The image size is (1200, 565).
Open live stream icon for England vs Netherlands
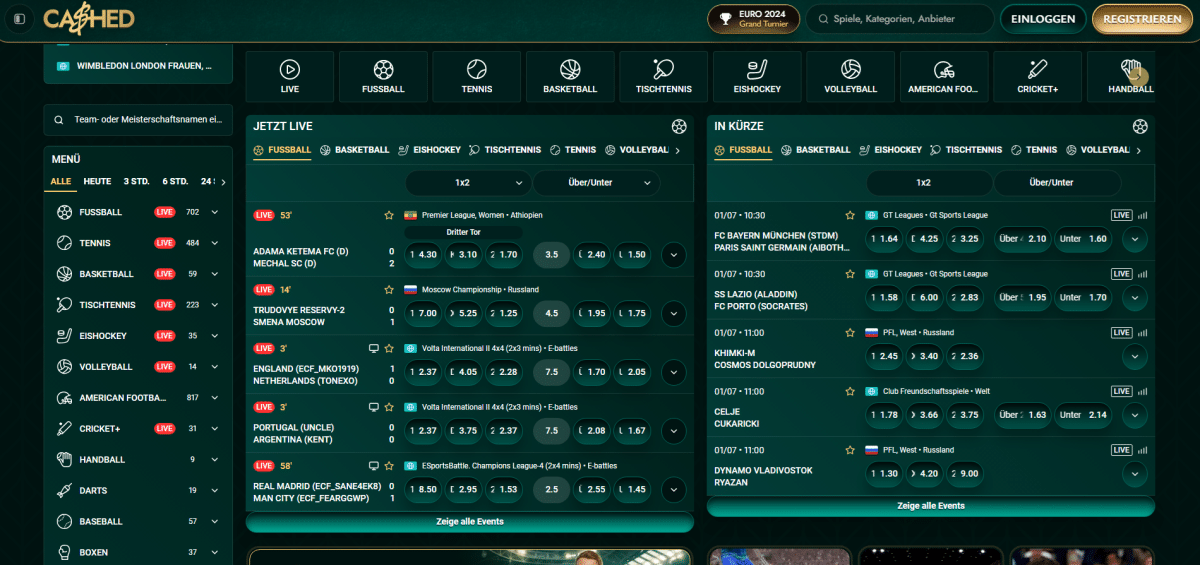(x=374, y=348)
